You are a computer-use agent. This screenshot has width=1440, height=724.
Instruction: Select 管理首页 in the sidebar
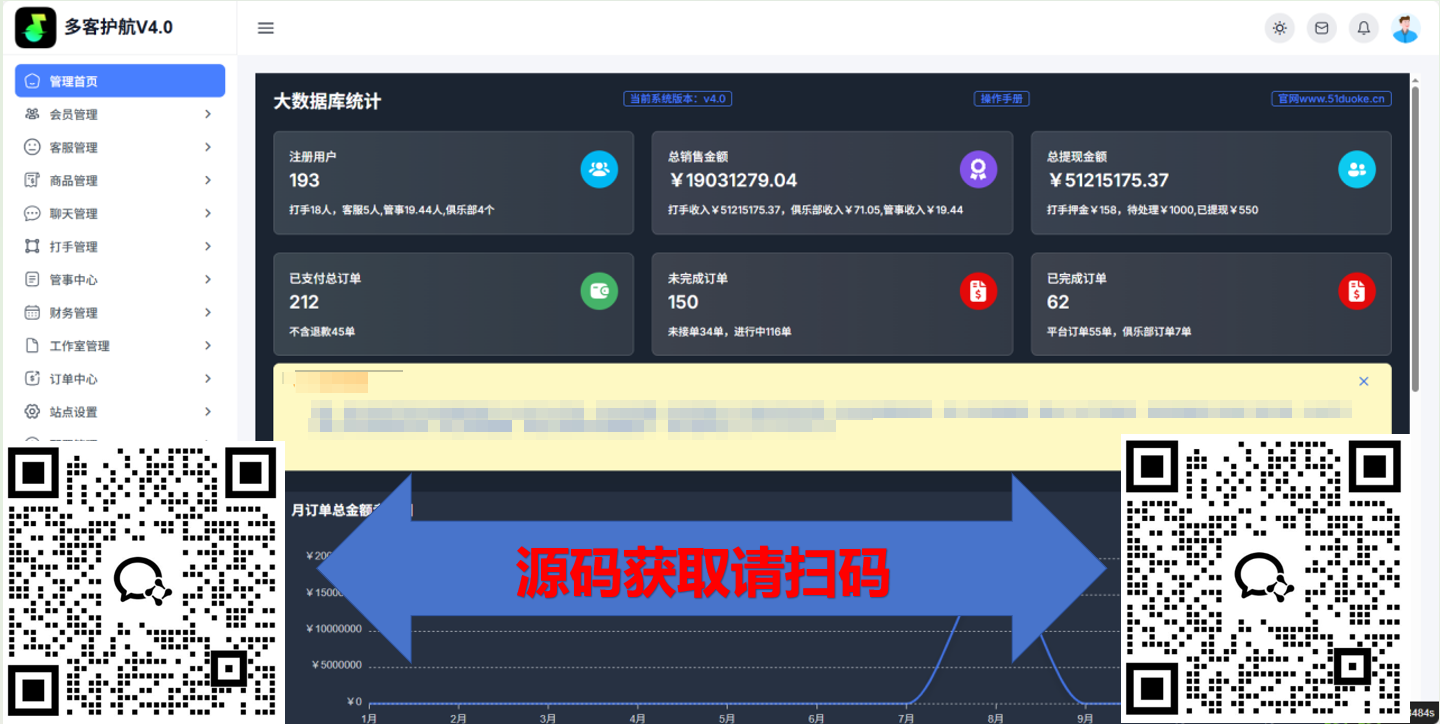120,81
